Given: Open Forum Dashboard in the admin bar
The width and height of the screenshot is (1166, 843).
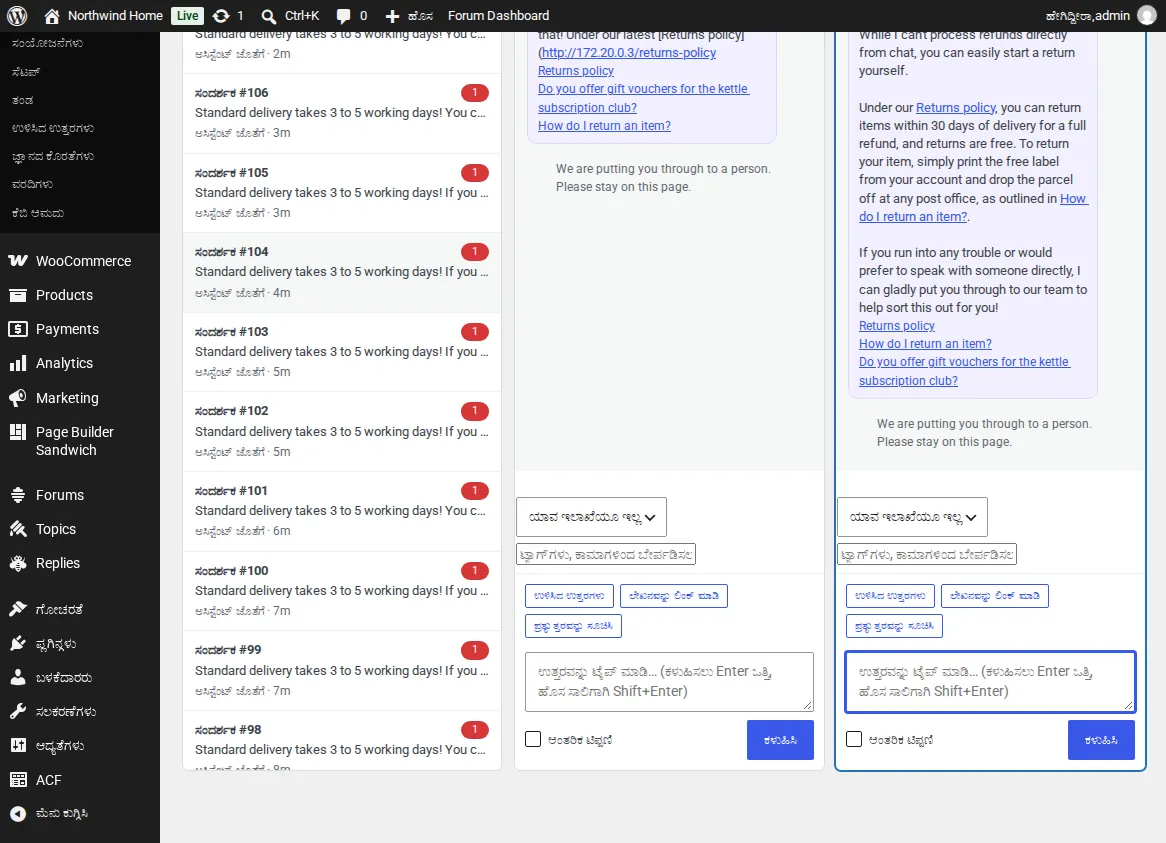Looking at the screenshot, I should click(x=498, y=16).
